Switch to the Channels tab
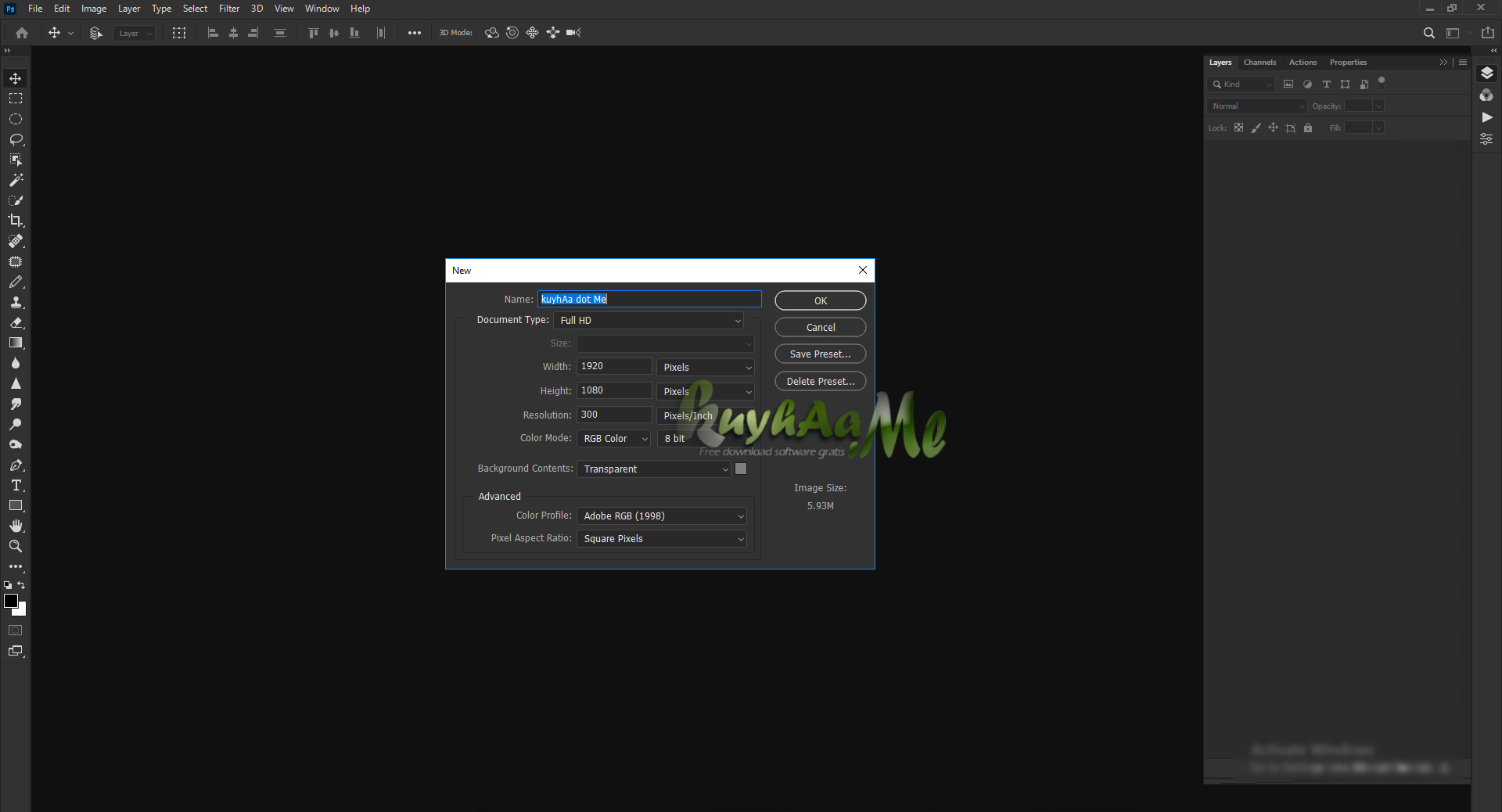Screen dimensions: 1502x812 coord(1259,63)
